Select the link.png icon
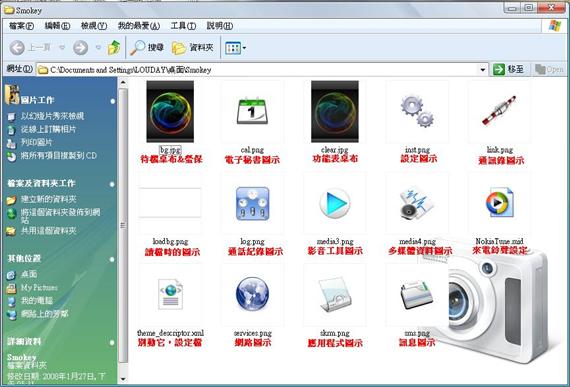This screenshot has height=387, width=570. (499, 110)
